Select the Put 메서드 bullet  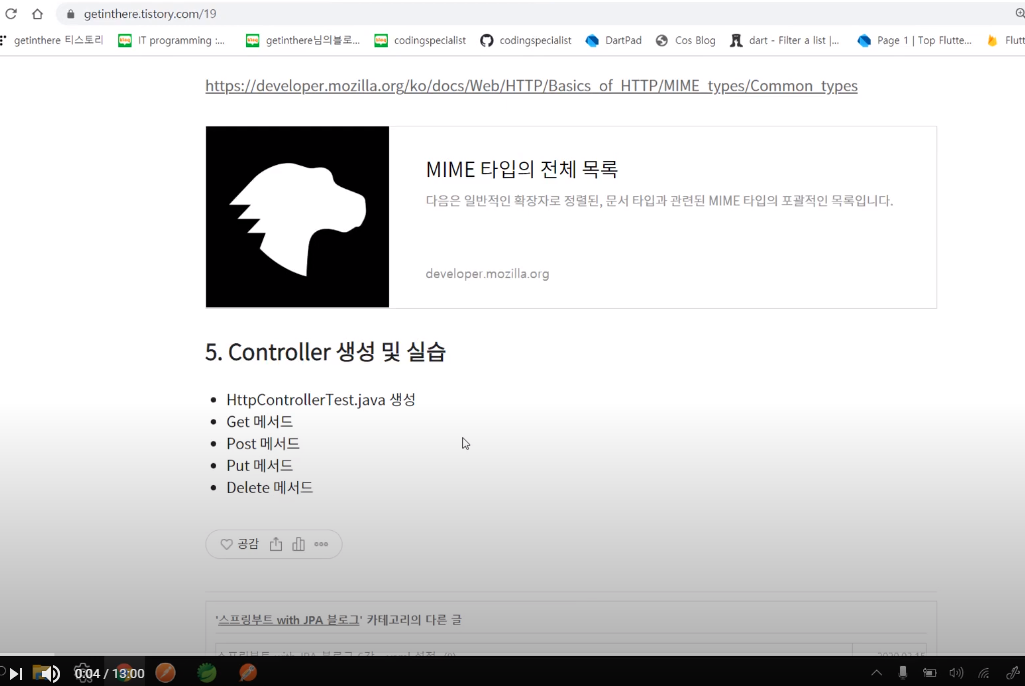pos(260,466)
